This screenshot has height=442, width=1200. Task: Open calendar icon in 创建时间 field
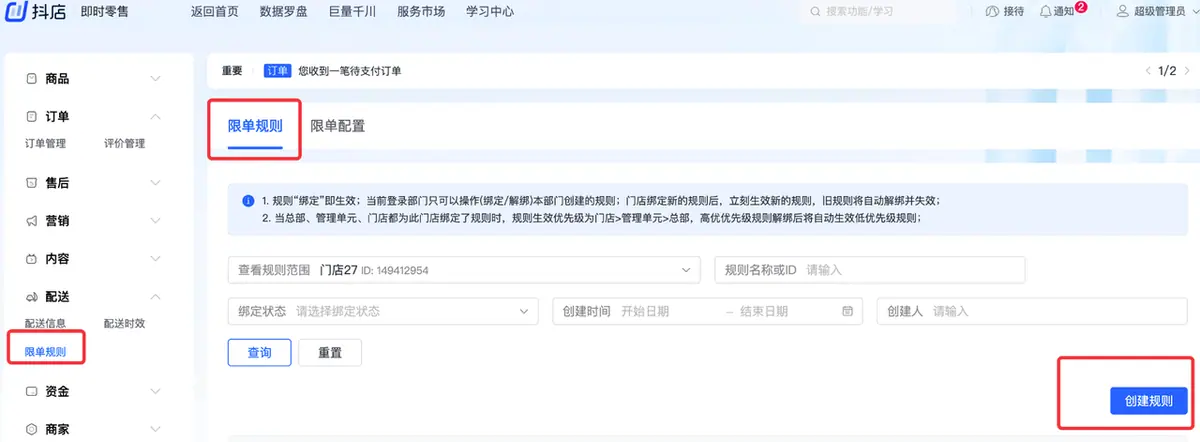point(848,311)
